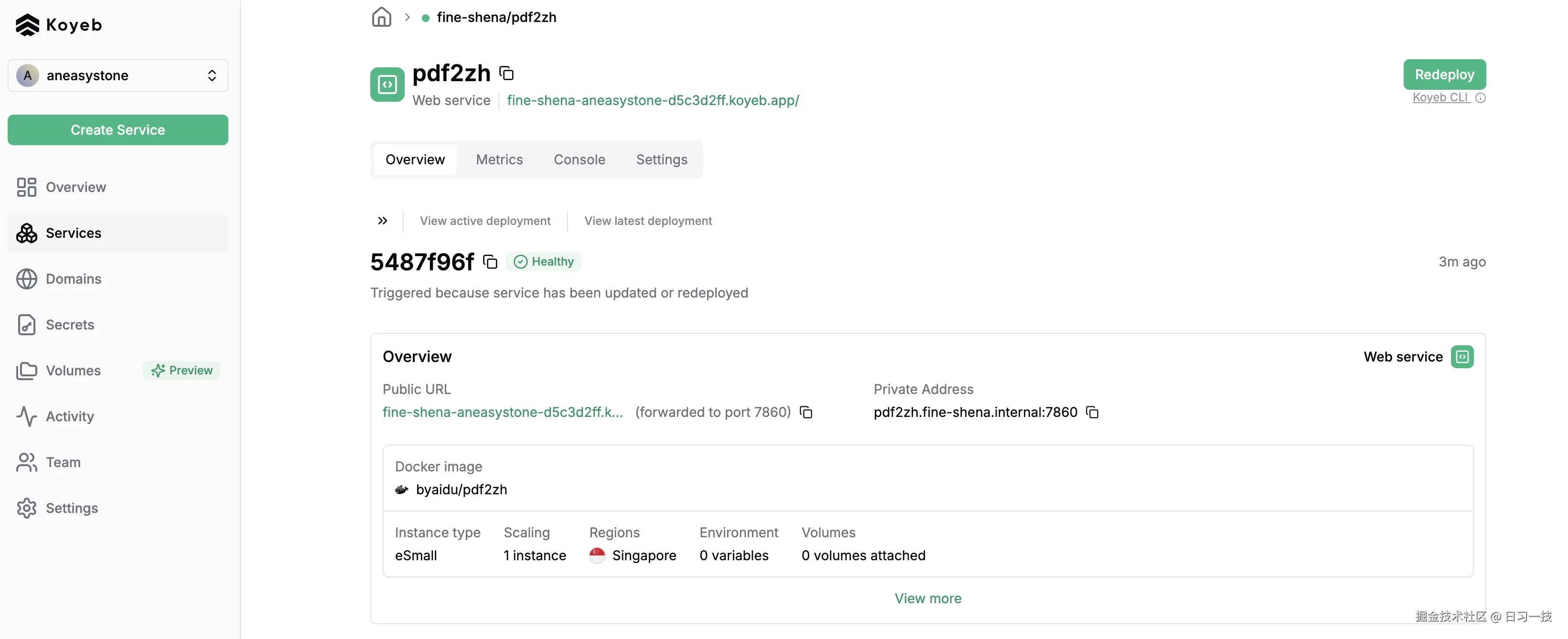This screenshot has width=1568, height=639.
Task: Click the Settings gear icon
Action: [26, 508]
